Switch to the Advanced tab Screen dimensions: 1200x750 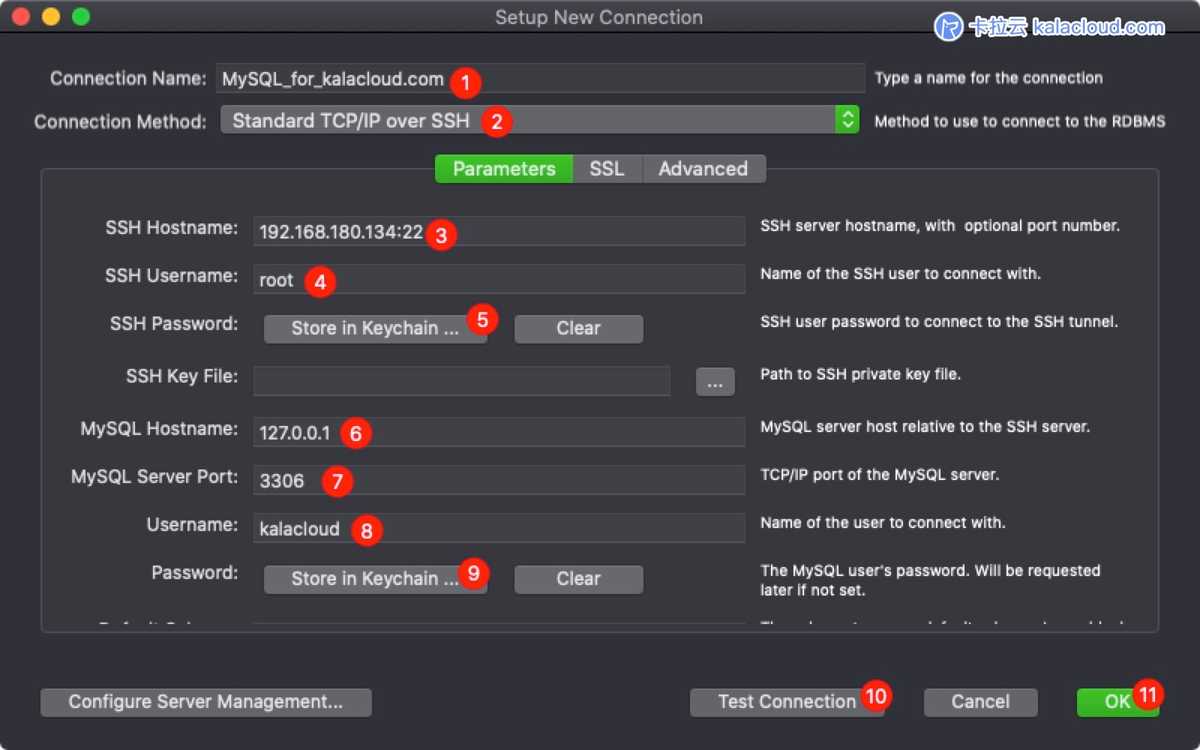[704, 169]
